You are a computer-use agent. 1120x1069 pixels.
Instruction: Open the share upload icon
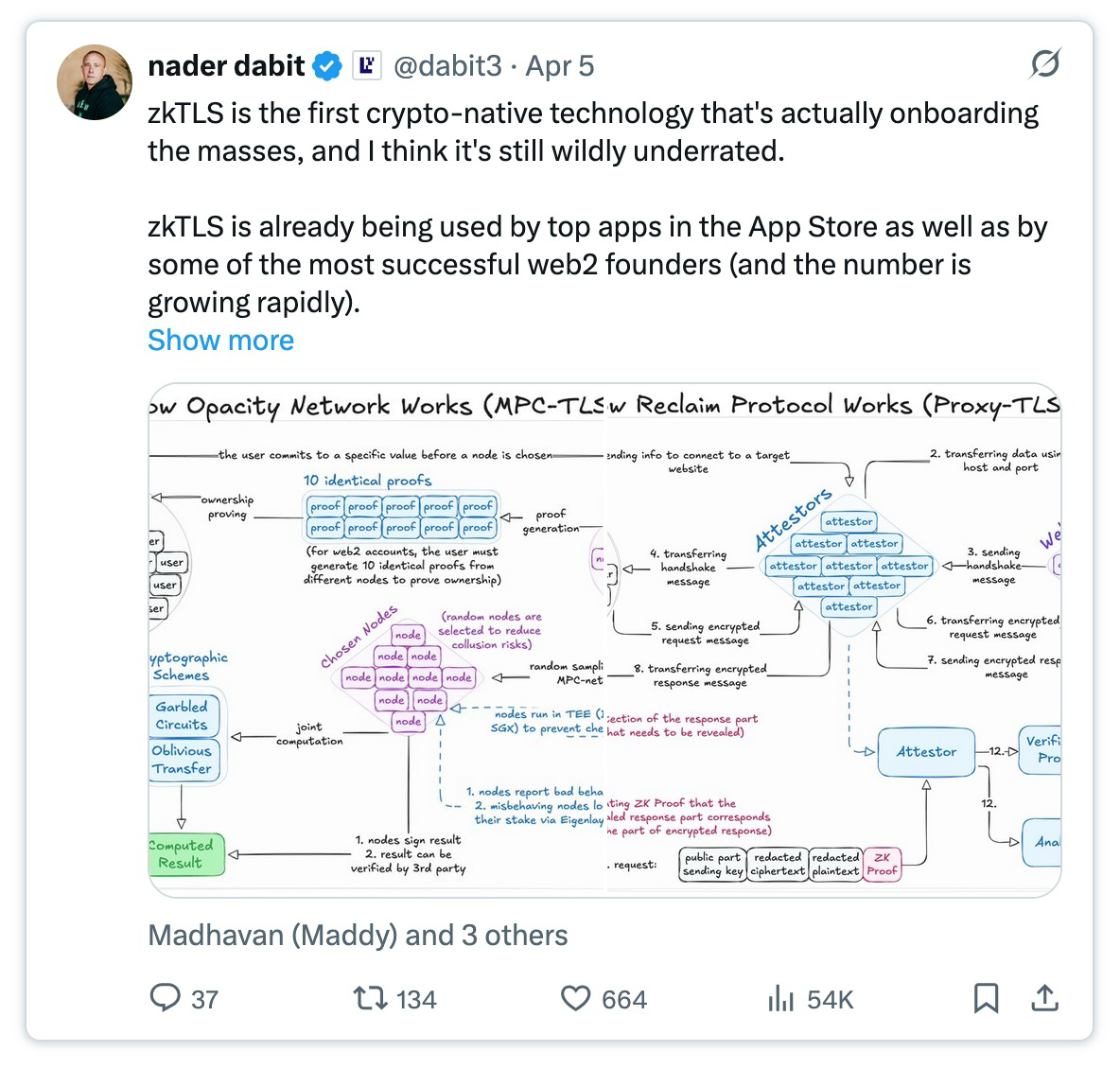click(1044, 997)
